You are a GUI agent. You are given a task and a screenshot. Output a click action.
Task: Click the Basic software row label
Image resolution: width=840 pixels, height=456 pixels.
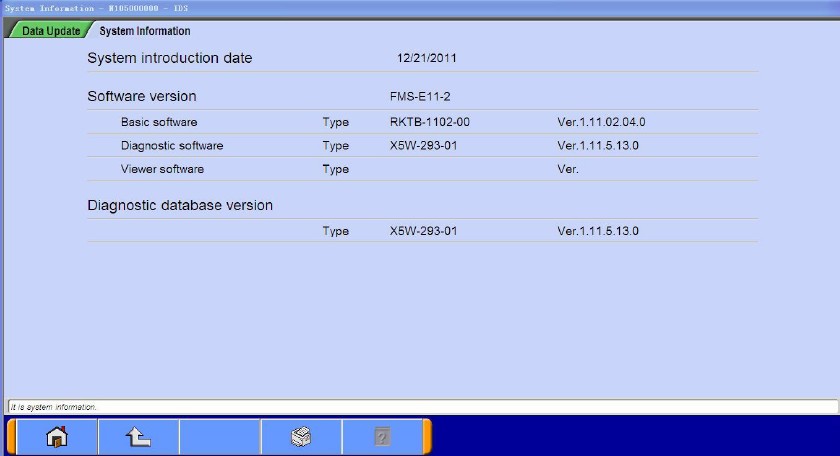tap(159, 122)
